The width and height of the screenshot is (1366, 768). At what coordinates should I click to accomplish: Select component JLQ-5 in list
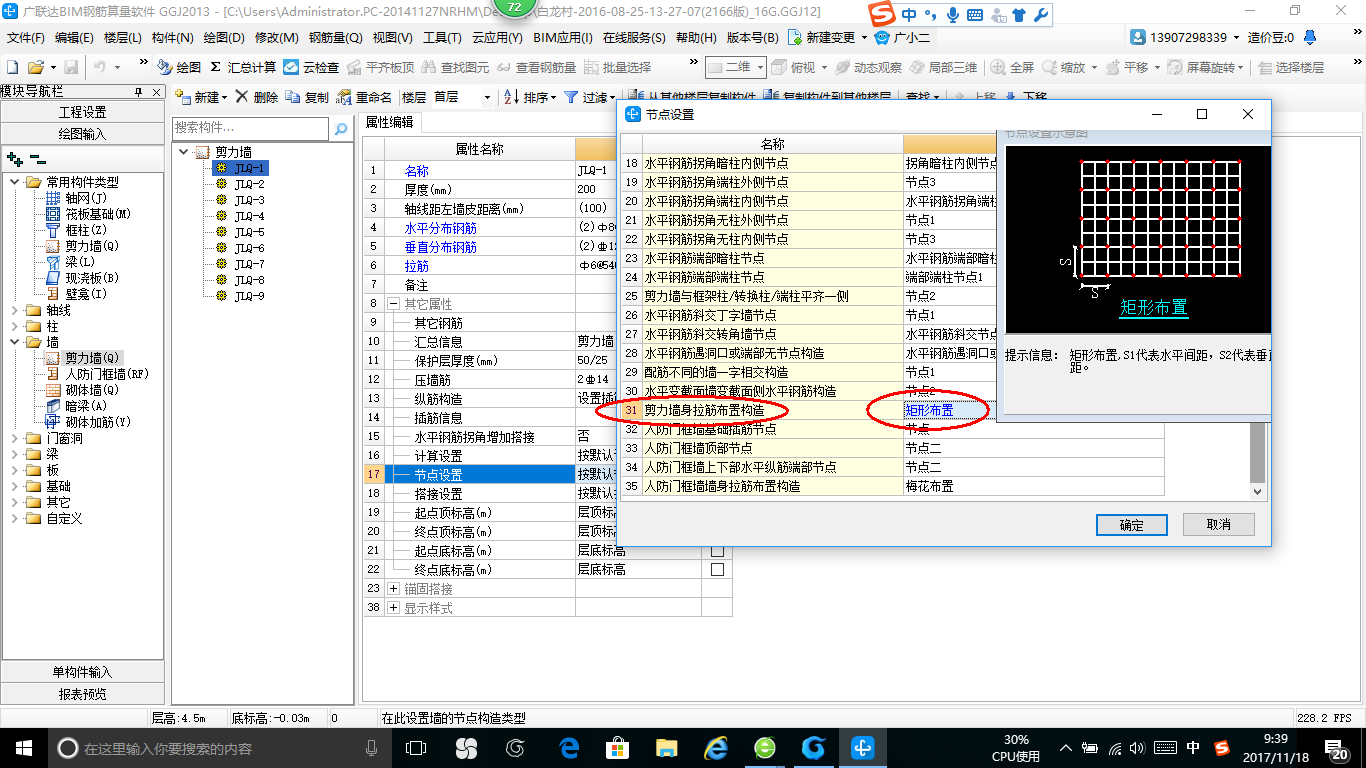pyautogui.click(x=249, y=232)
